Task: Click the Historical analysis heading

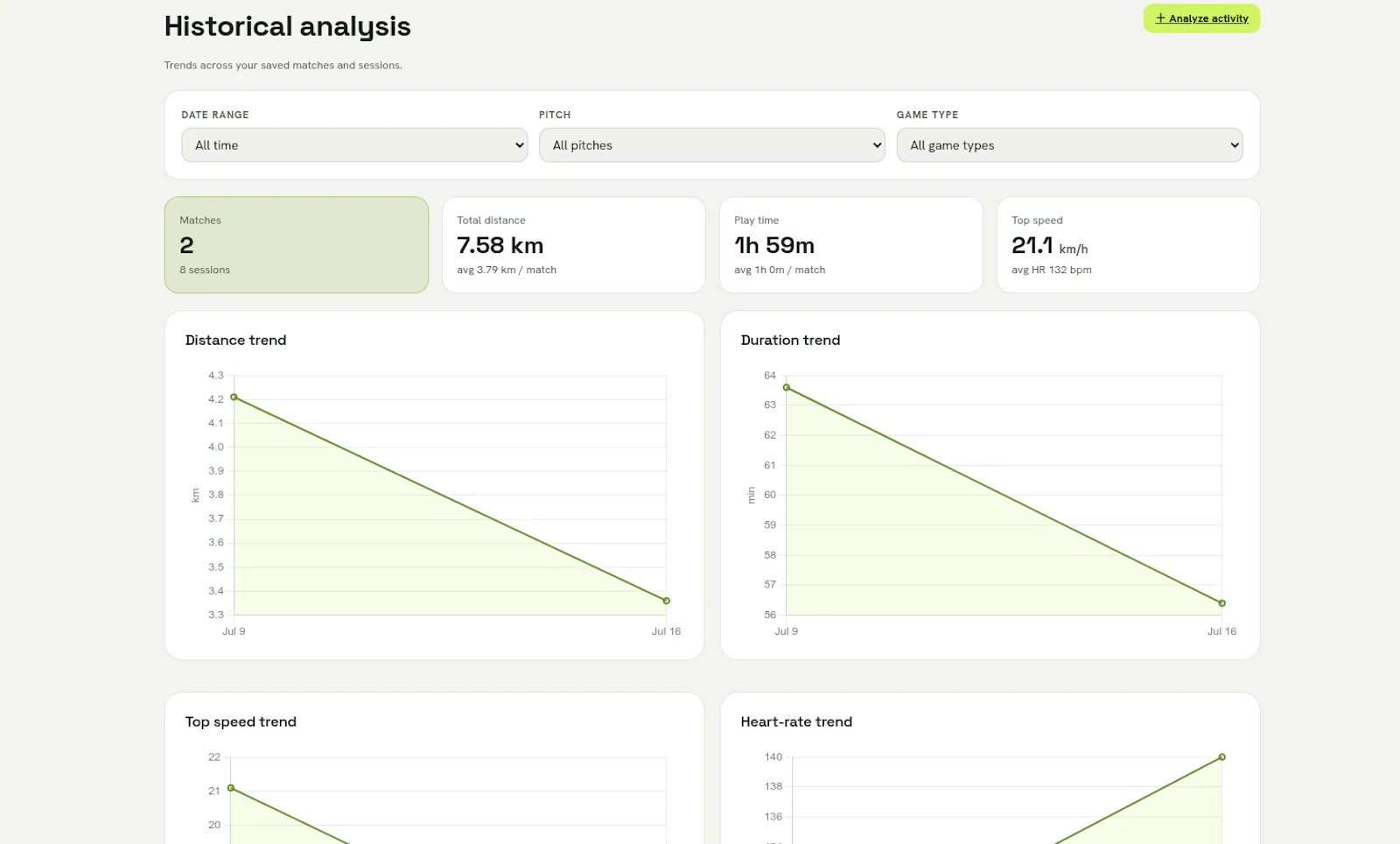Action: [x=288, y=26]
